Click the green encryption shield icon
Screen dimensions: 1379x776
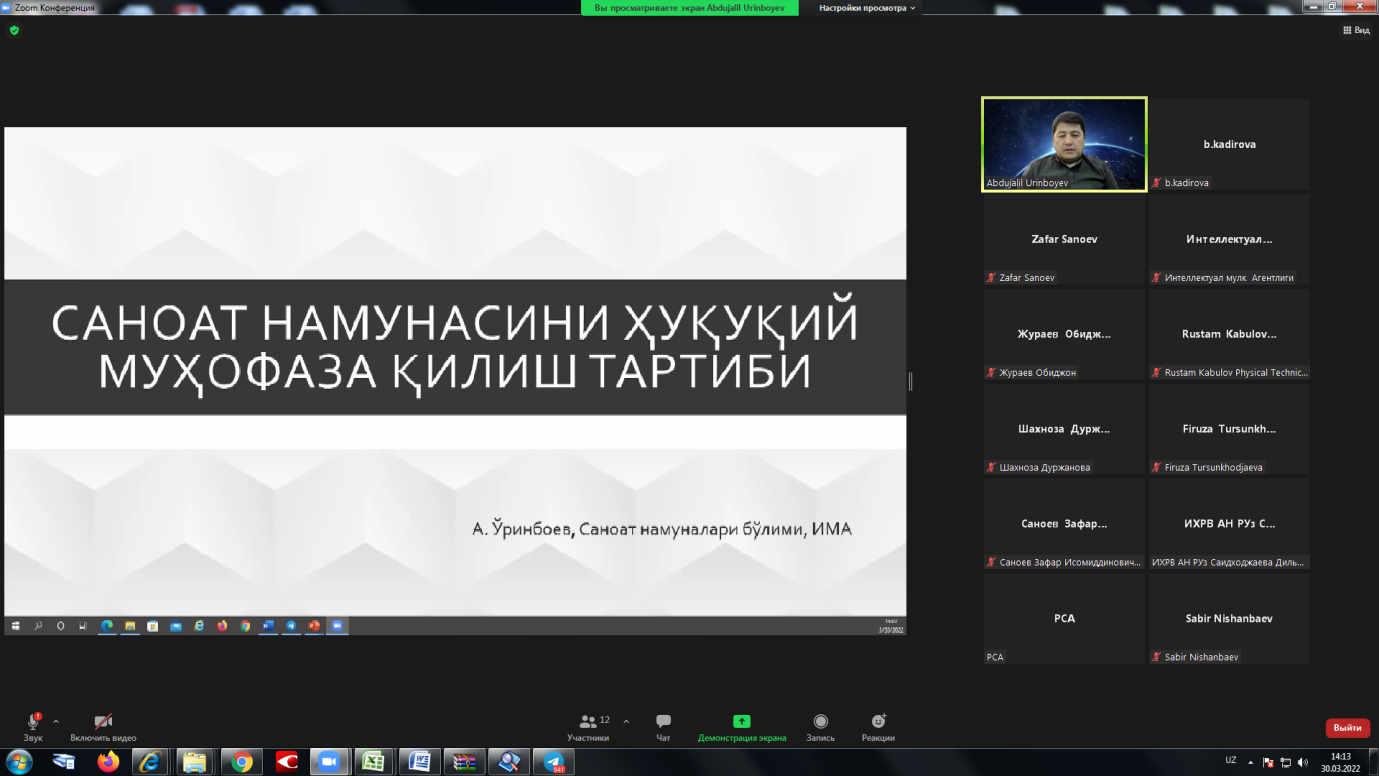coord(14,31)
